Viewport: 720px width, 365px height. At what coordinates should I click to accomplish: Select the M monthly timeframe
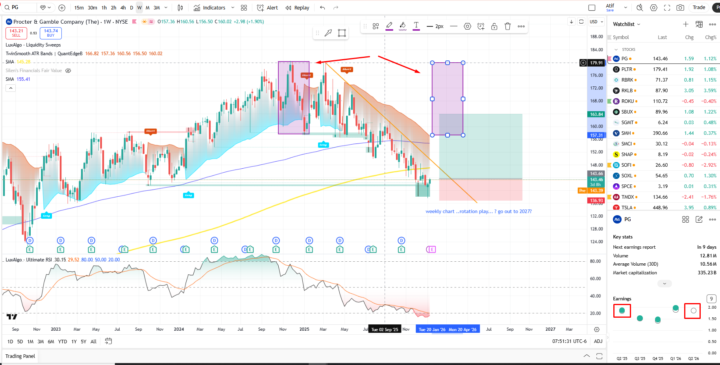tap(147, 8)
